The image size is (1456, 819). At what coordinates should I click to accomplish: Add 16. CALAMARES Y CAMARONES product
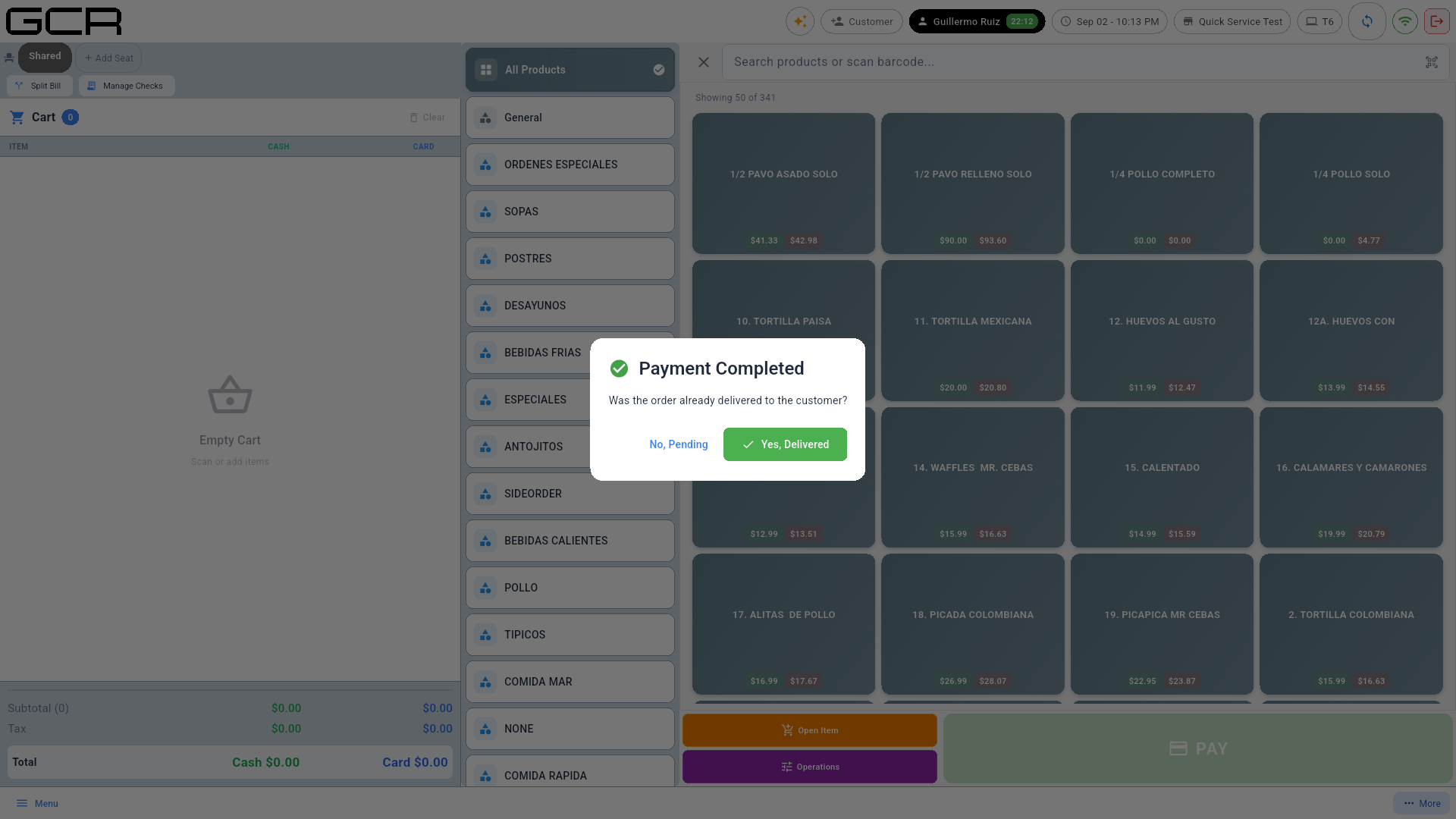(x=1351, y=477)
